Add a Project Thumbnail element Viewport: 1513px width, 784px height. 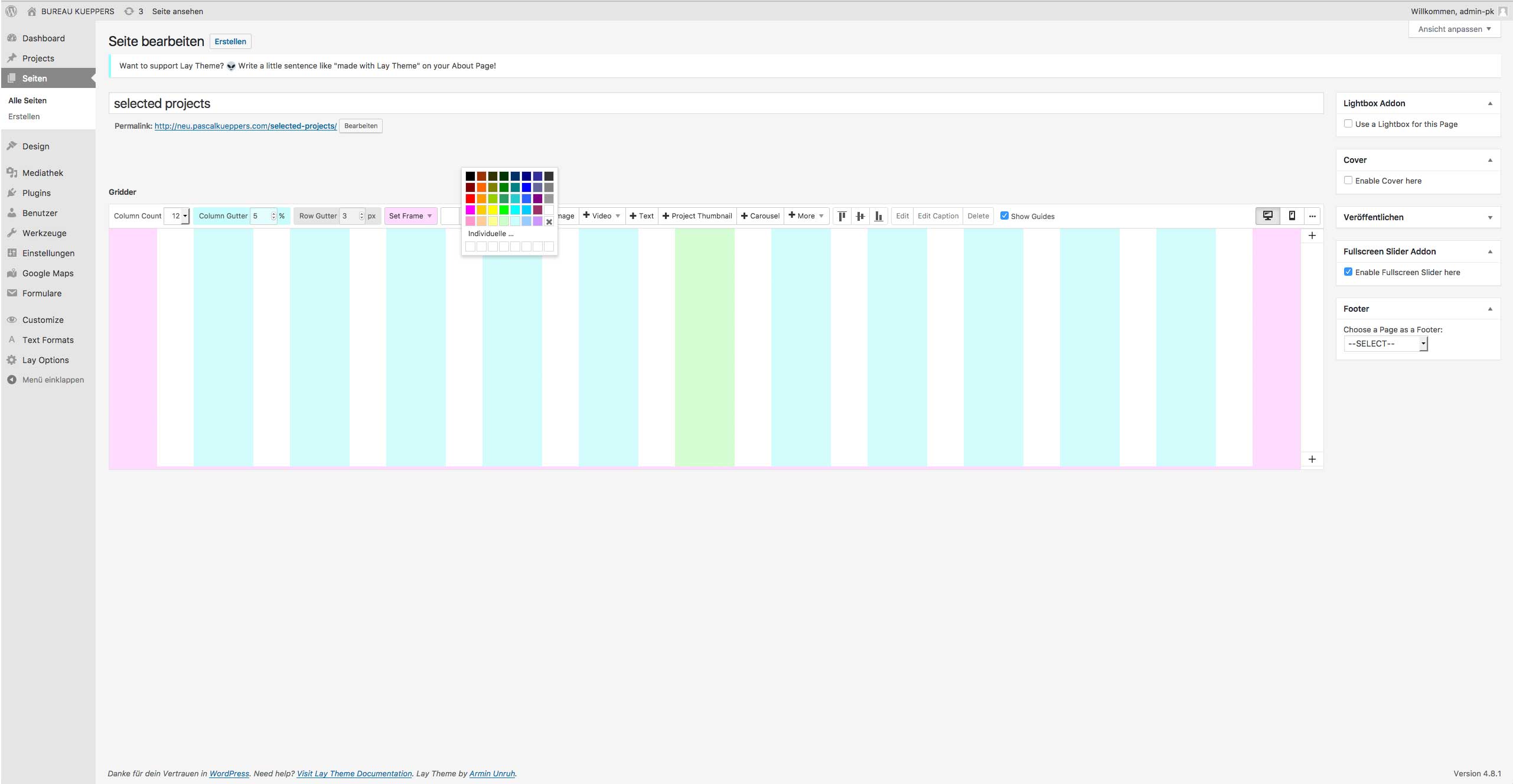point(697,216)
